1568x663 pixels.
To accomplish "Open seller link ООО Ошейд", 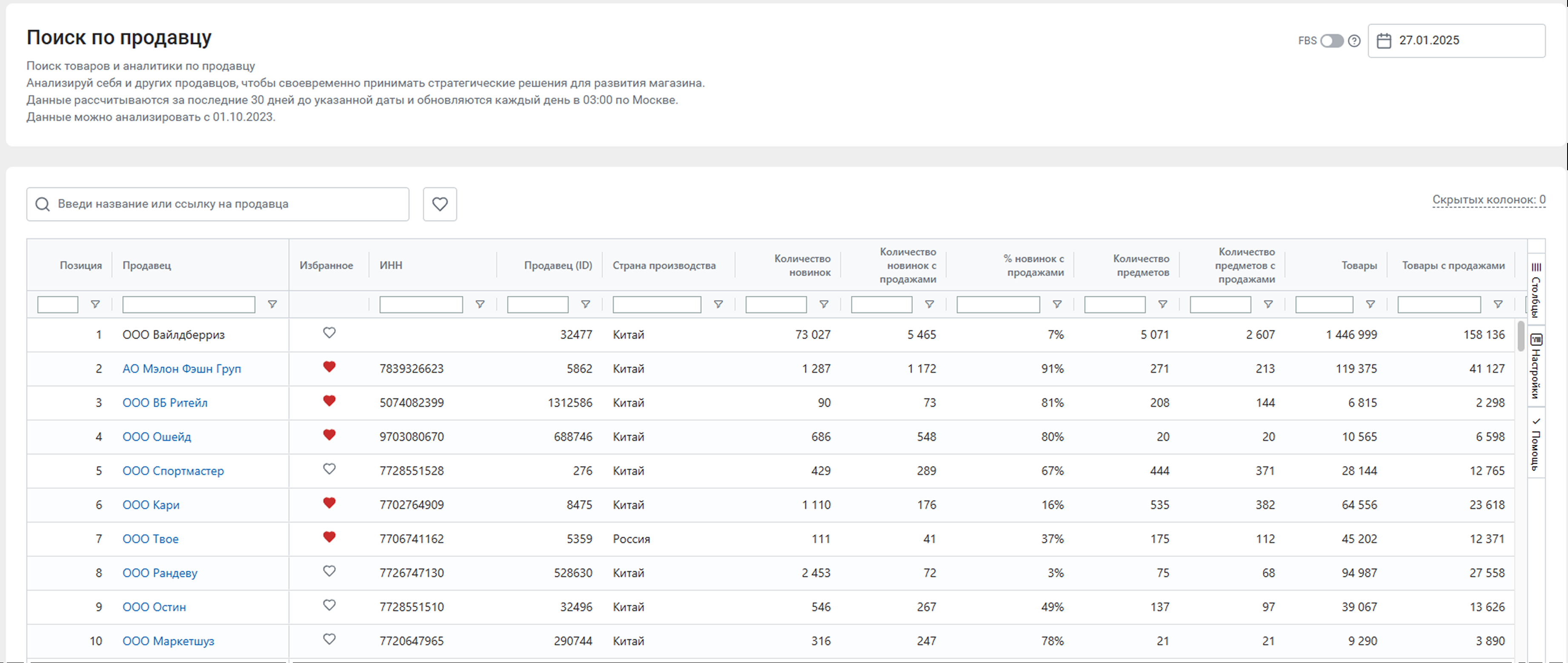I will pos(157,437).
